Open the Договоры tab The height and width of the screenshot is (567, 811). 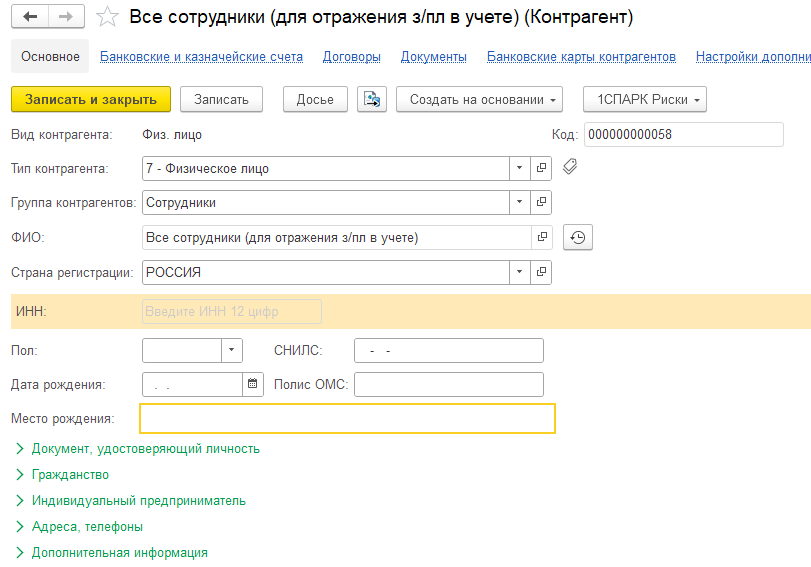(352, 56)
